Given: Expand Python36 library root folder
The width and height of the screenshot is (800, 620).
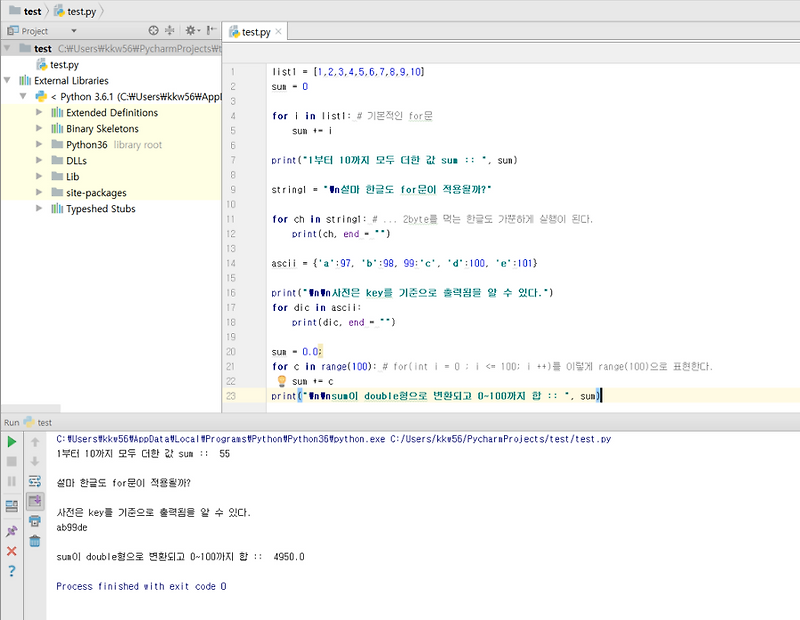Looking at the screenshot, I should [39, 144].
